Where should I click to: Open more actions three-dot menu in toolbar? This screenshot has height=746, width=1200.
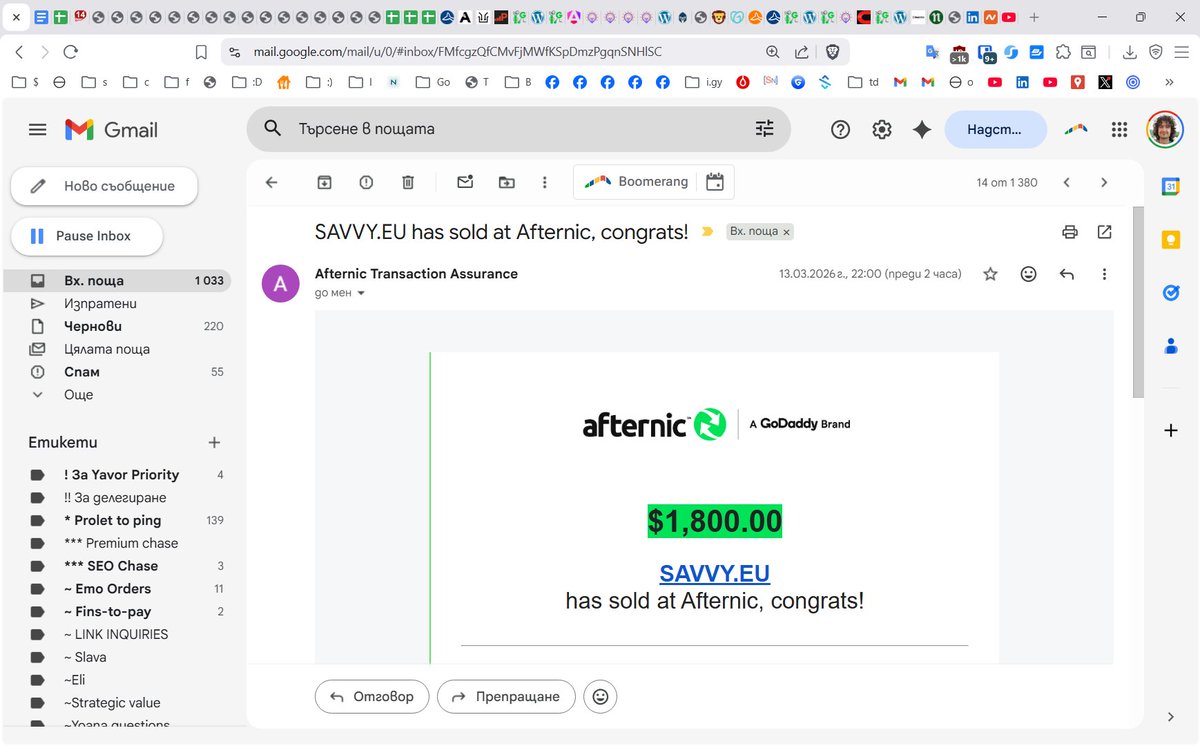(x=544, y=182)
